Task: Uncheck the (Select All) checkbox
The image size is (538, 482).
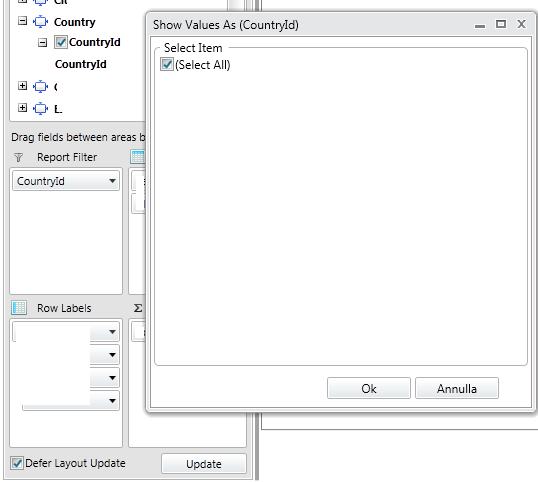Action: pos(167,64)
